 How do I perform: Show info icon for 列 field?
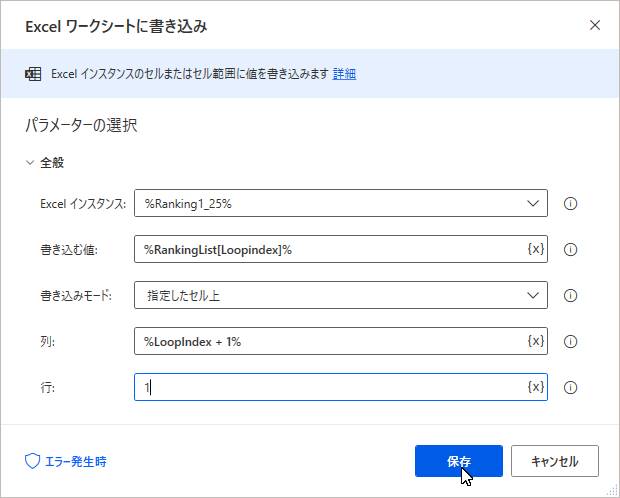(570, 341)
